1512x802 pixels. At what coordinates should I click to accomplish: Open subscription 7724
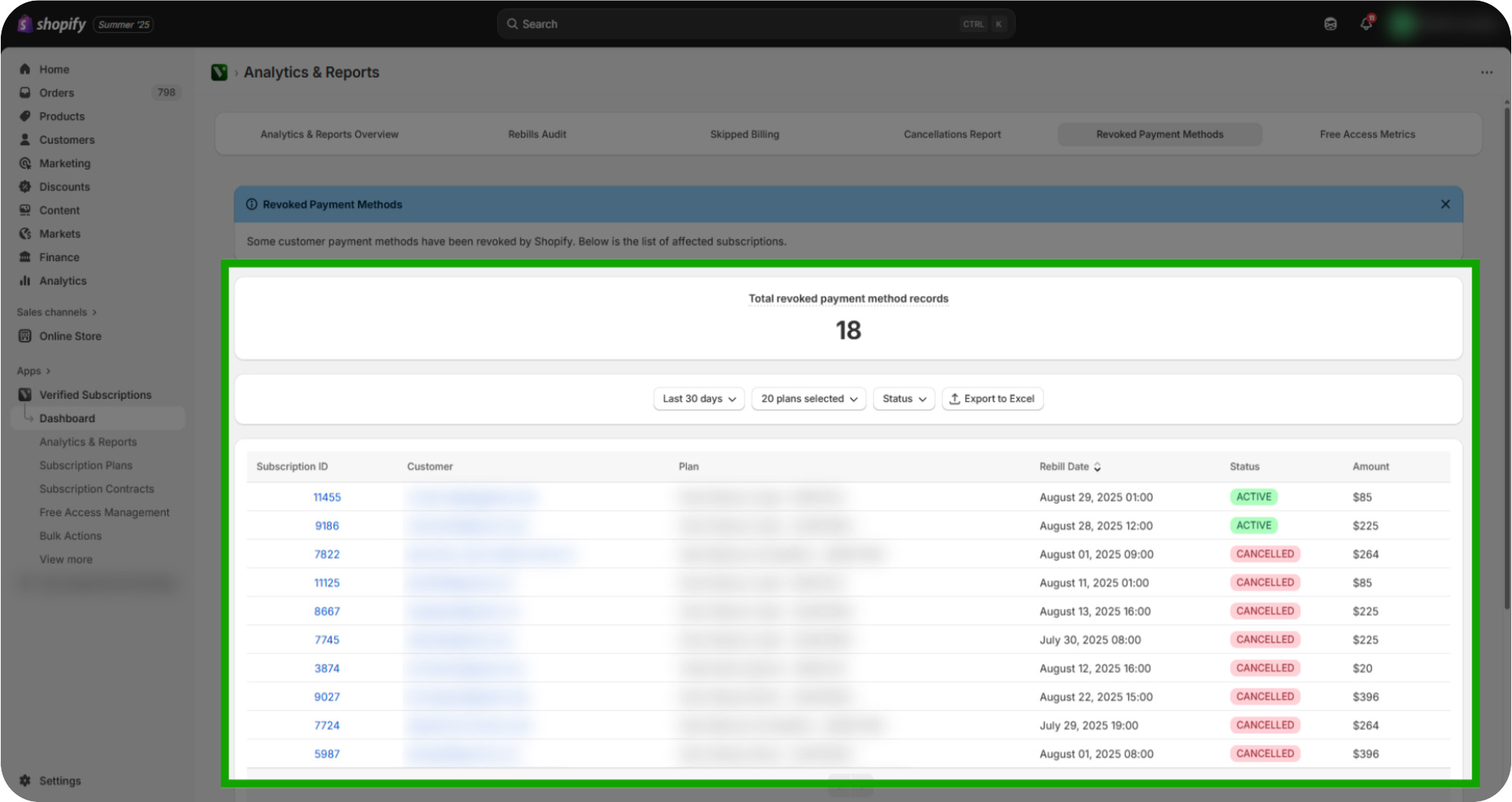327,726
